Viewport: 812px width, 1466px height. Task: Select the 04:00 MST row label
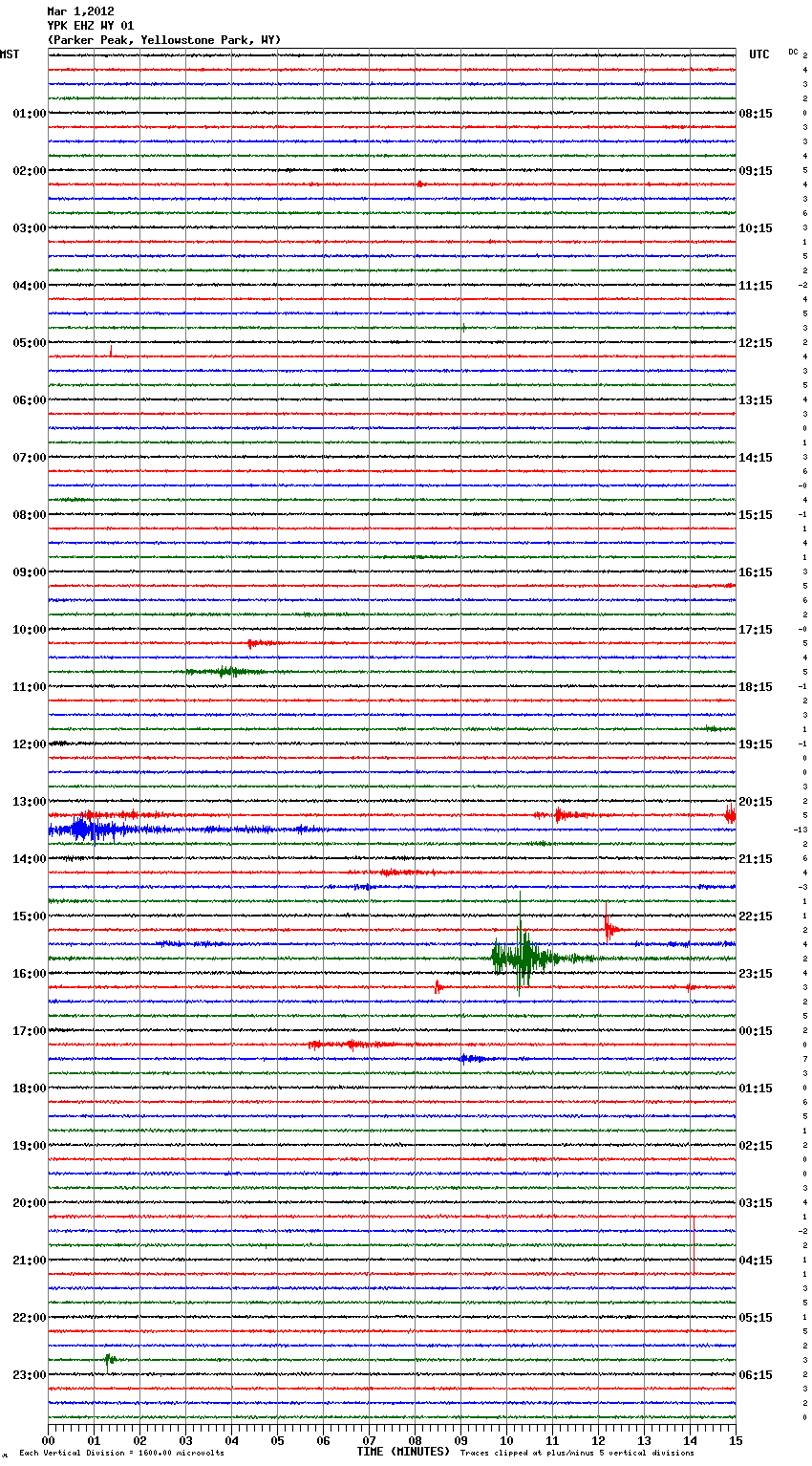(x=30, y=286)
